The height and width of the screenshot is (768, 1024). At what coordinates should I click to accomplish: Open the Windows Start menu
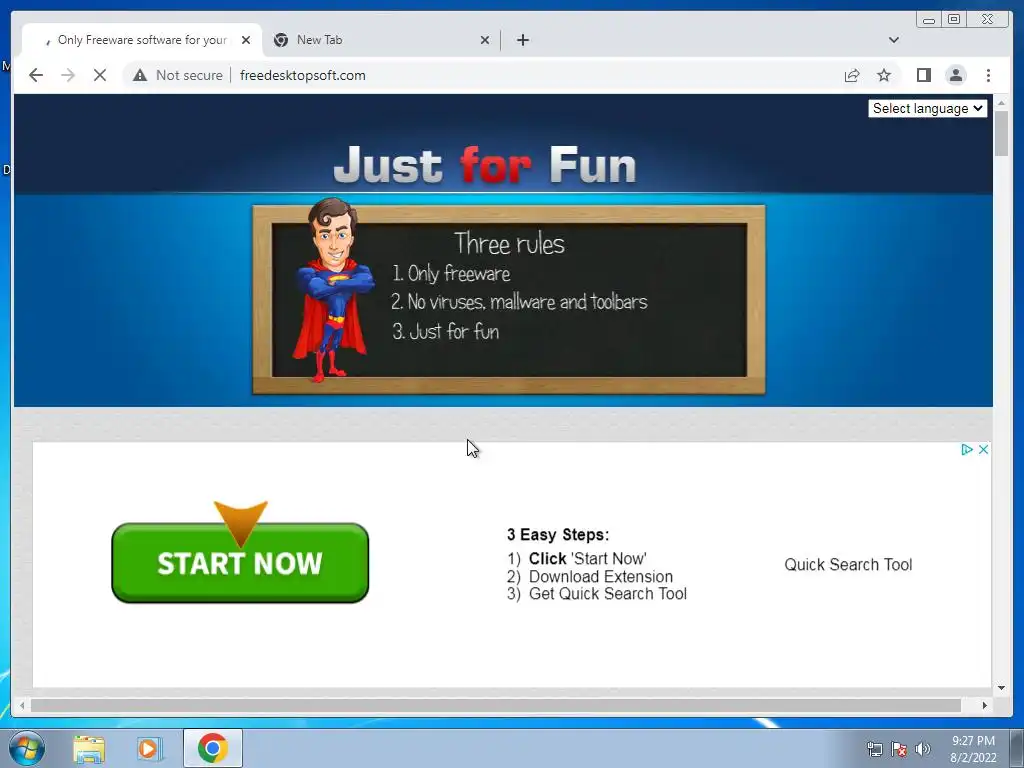[x=26, y=748]
